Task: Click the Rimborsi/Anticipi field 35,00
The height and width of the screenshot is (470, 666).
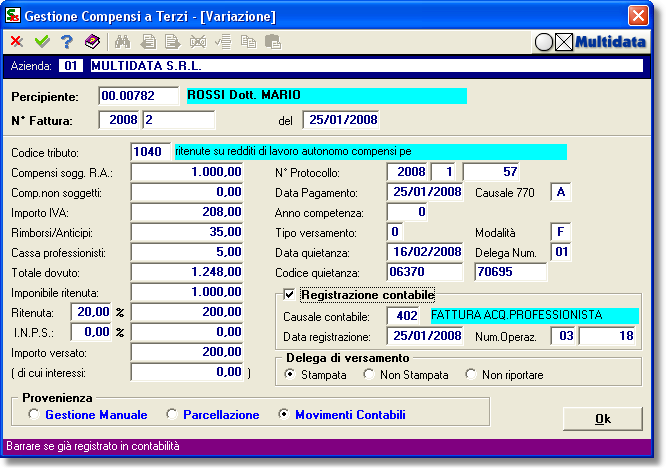Action: [187, 232]
